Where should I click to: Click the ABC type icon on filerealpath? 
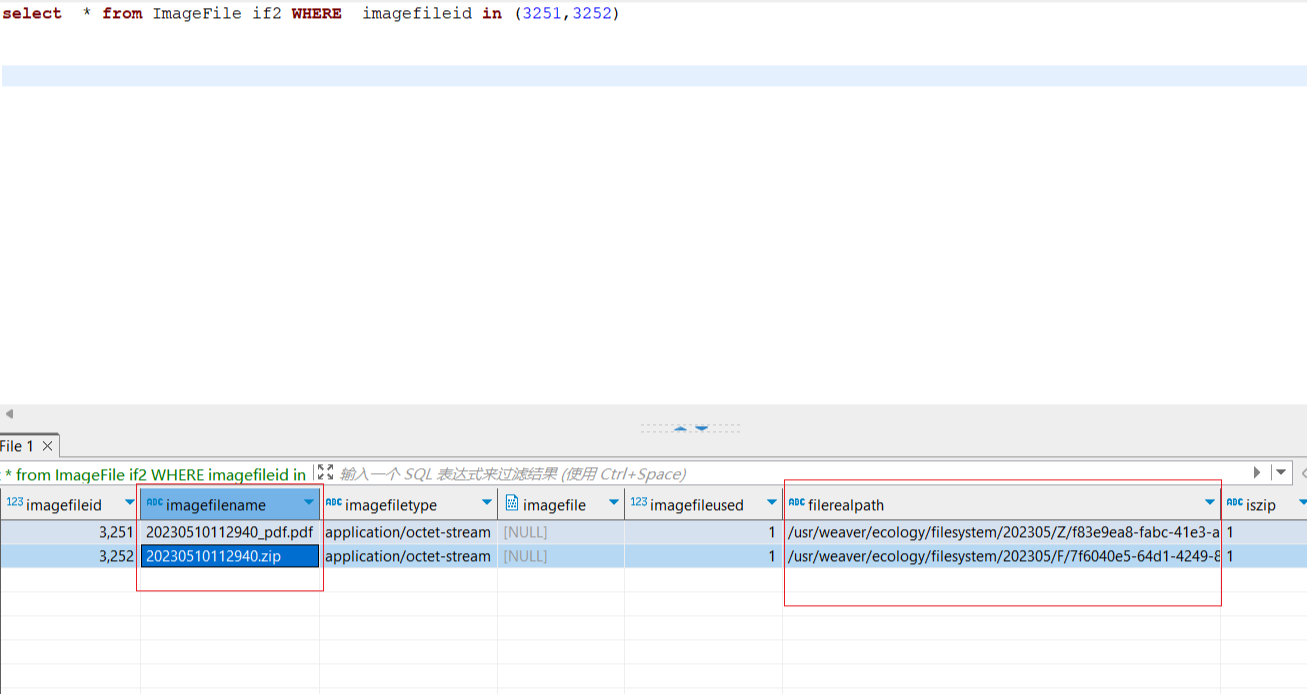click(x=796, y=502)
